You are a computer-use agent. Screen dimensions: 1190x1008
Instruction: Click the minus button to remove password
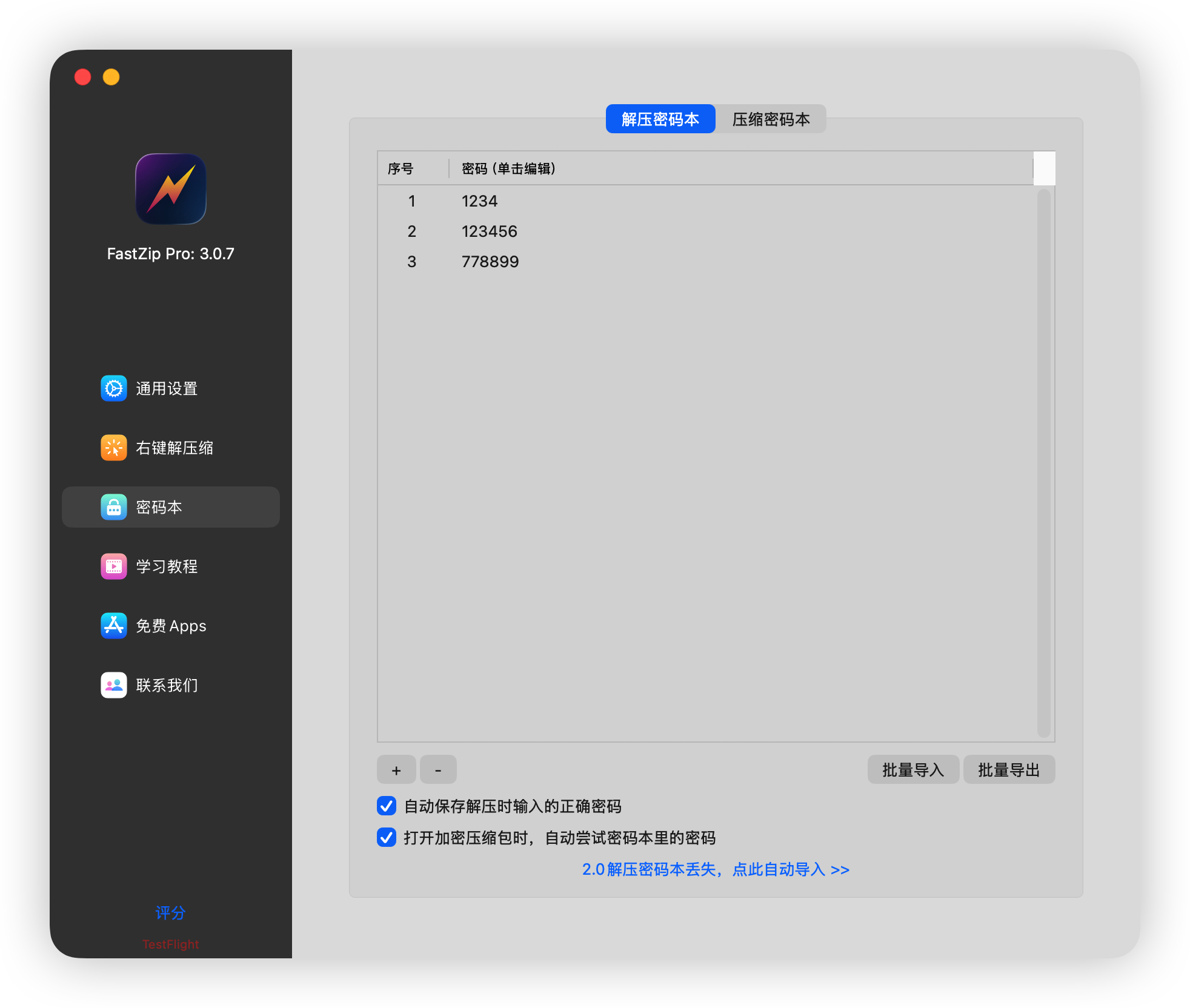tap(438, 770)
